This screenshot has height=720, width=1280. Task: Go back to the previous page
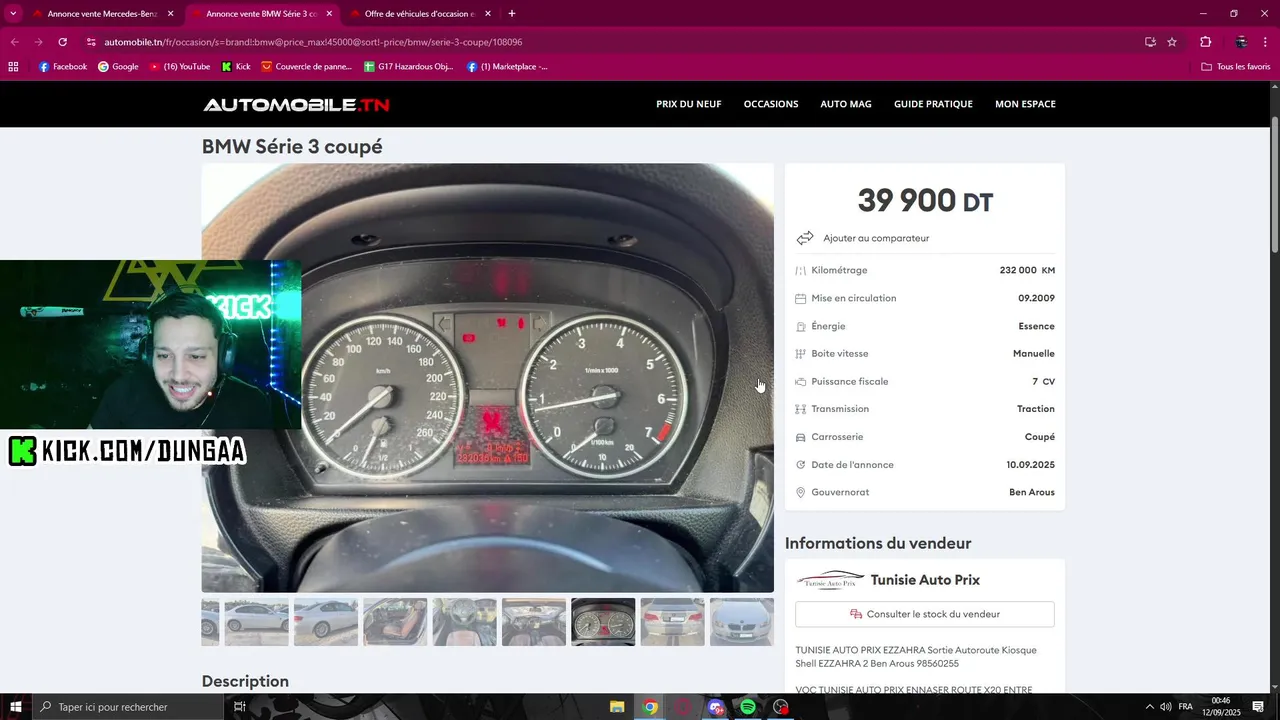(14, 42)
